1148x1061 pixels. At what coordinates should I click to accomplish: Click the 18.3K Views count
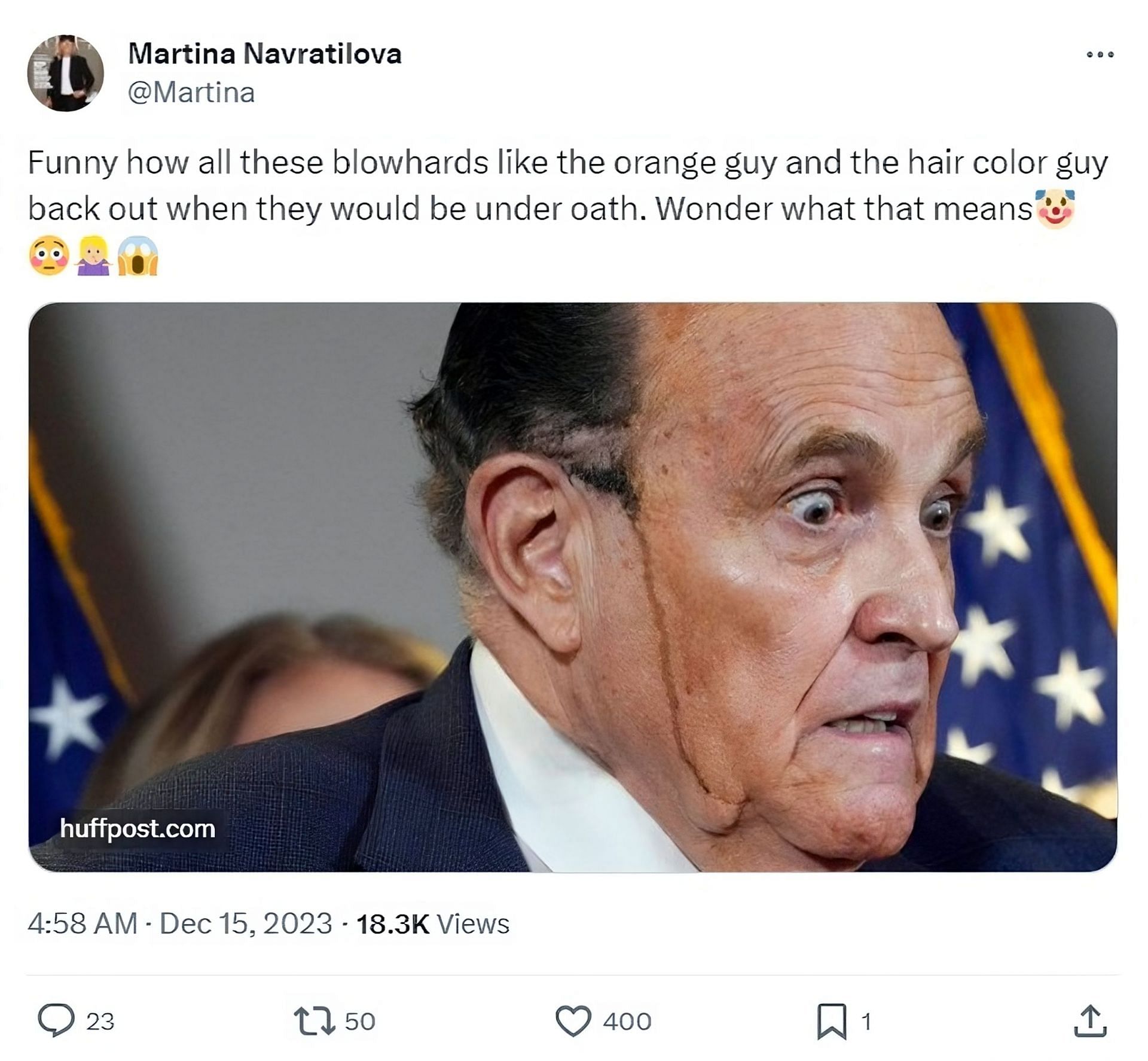tap(433, 923)
